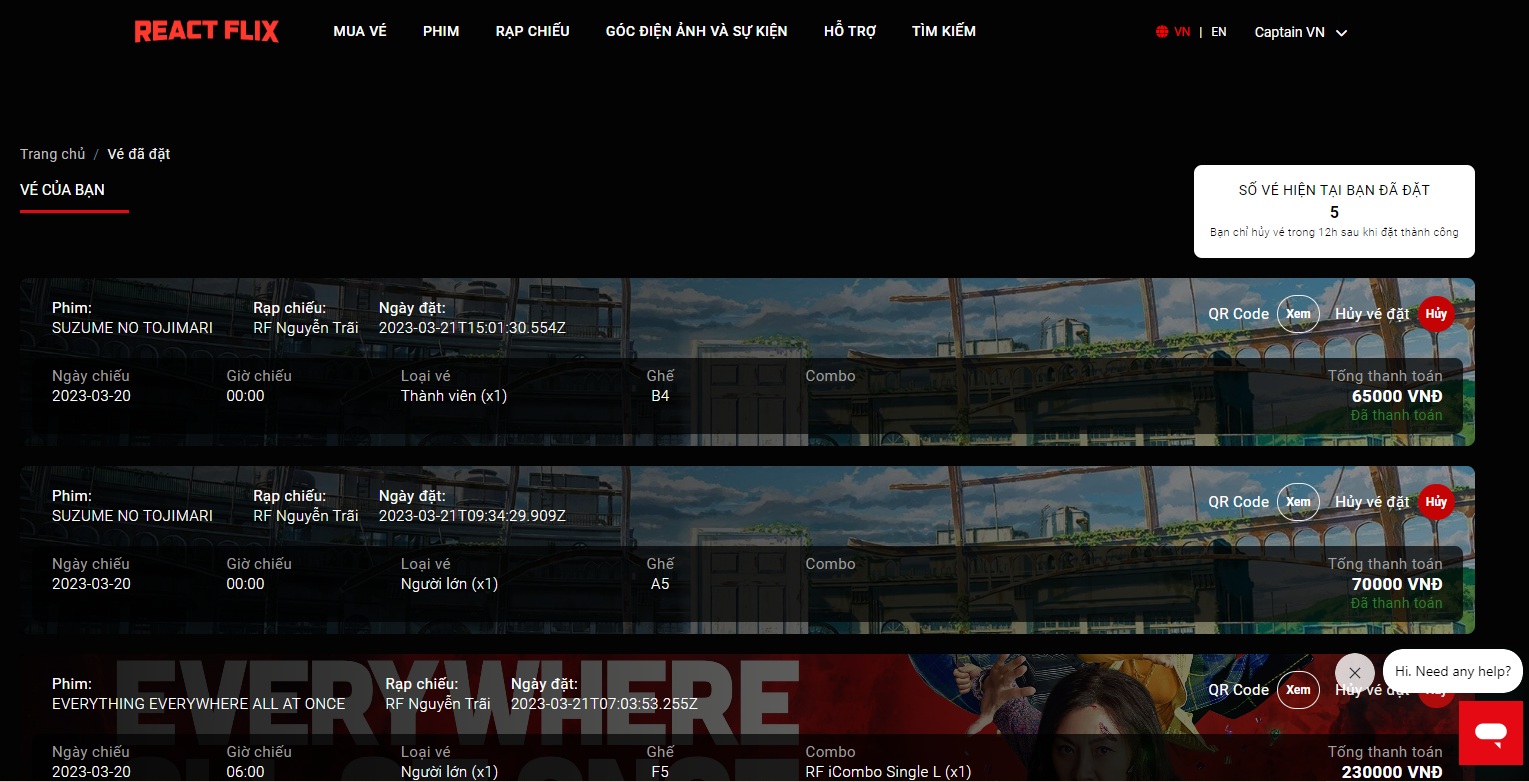Switch site language to EN
Screen dimensions: 1529x782
1218,31
